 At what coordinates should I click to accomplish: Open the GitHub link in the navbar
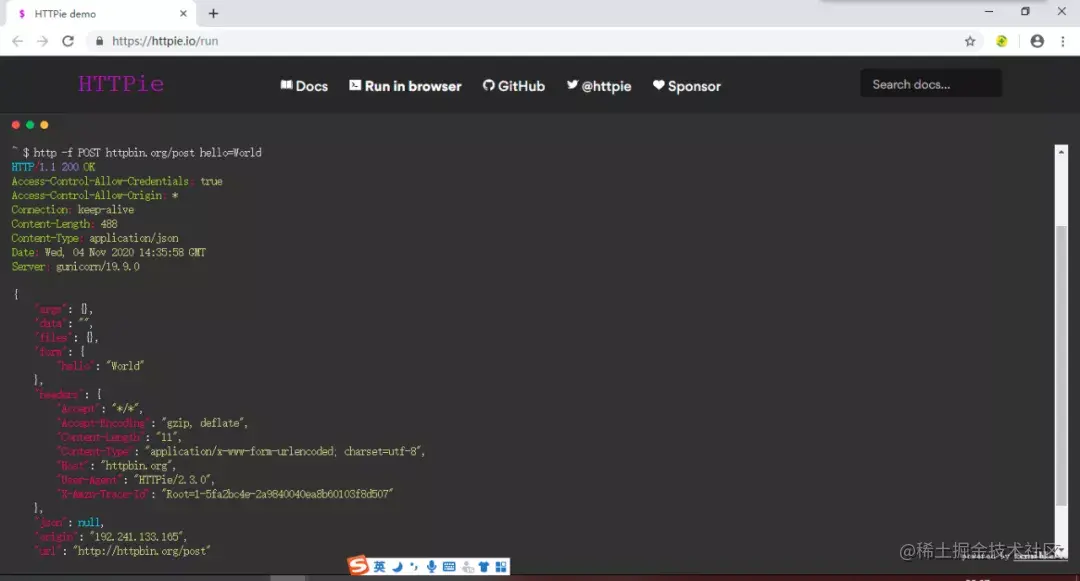(514, 86)
